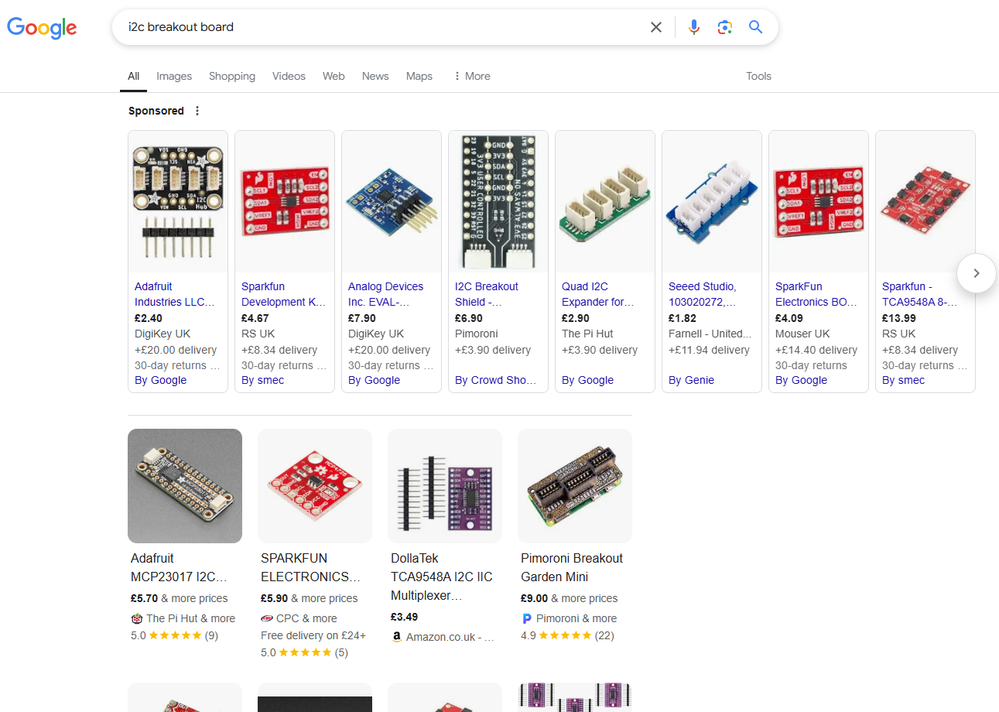Show more sponsored products with the arrow
The image size is (999, 712).
pos(977,273)
